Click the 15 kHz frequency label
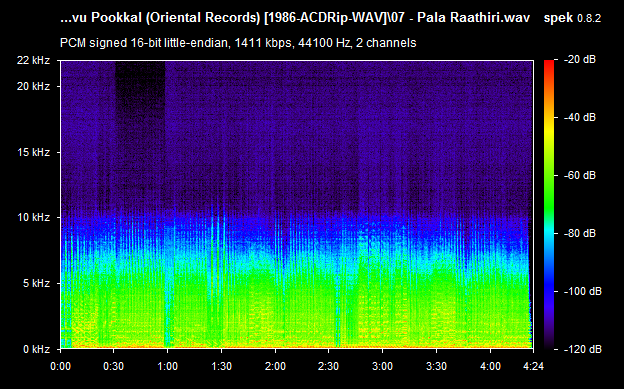This screenshot has height=389, width=624. (33, 152)
